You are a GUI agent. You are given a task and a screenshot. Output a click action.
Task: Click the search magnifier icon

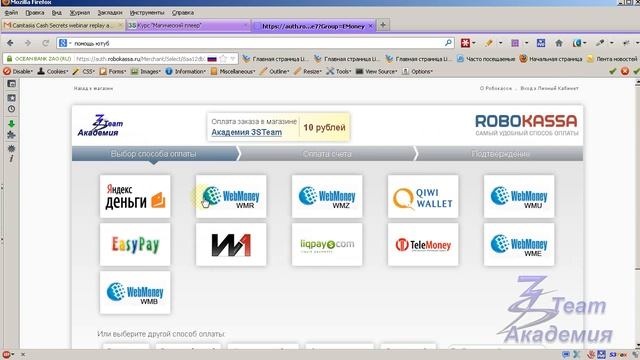click(x=448, y=42)
